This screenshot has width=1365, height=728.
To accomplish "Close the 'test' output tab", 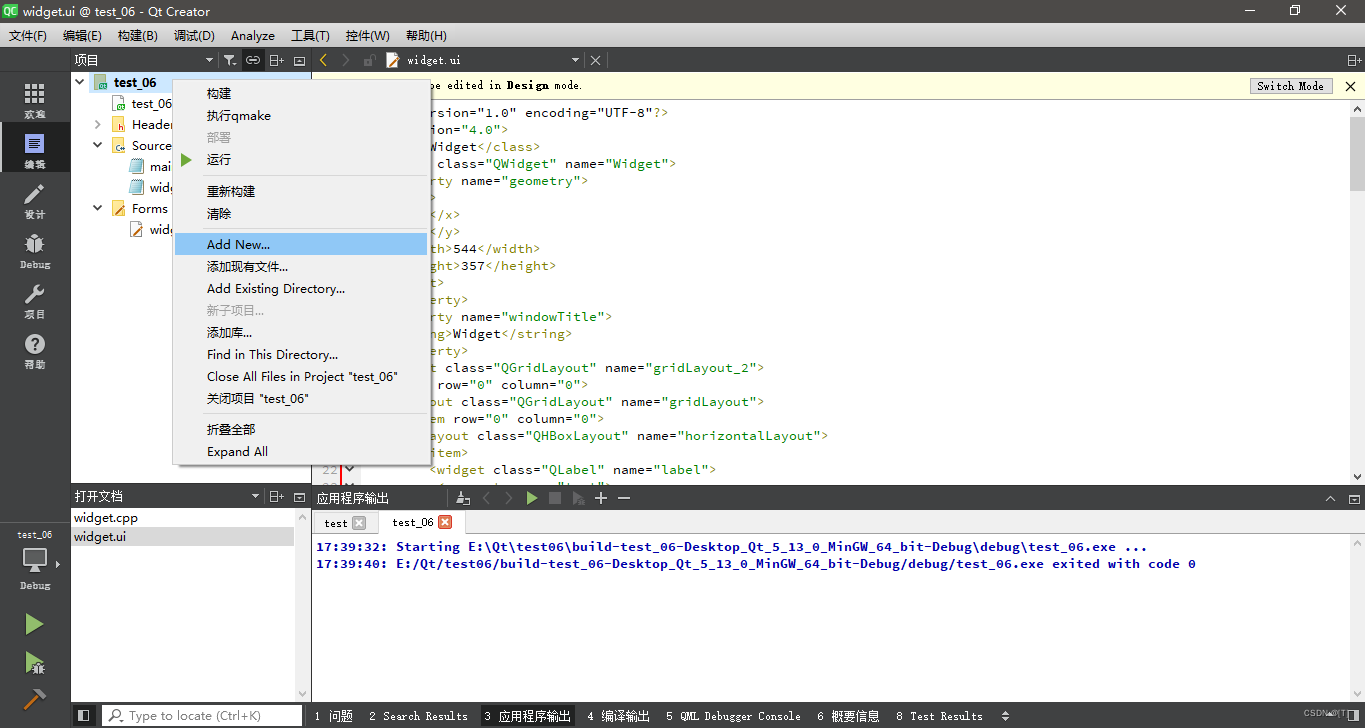I will (359, 523).
